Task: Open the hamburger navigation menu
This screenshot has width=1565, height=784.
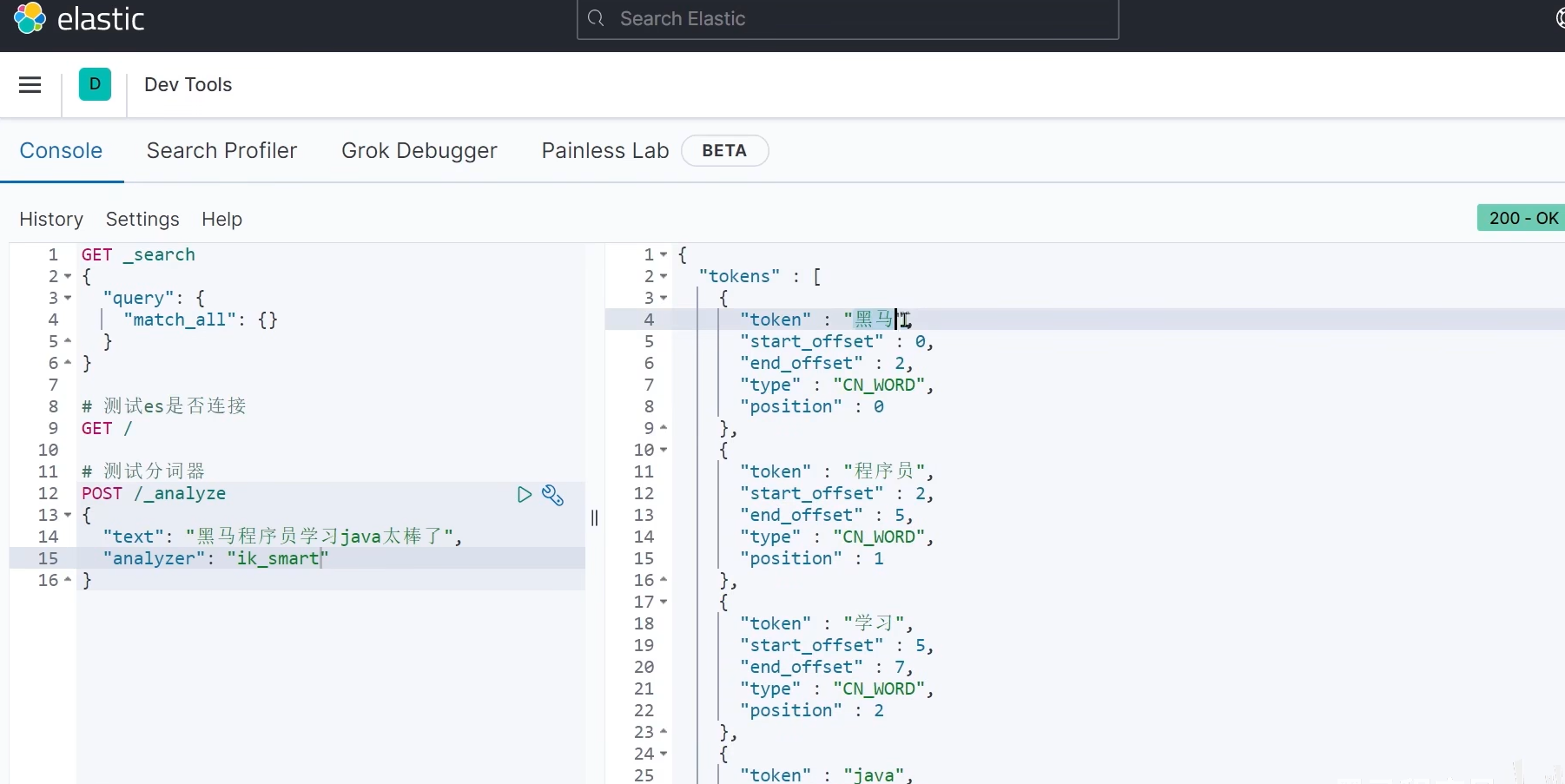Action: 30,84
